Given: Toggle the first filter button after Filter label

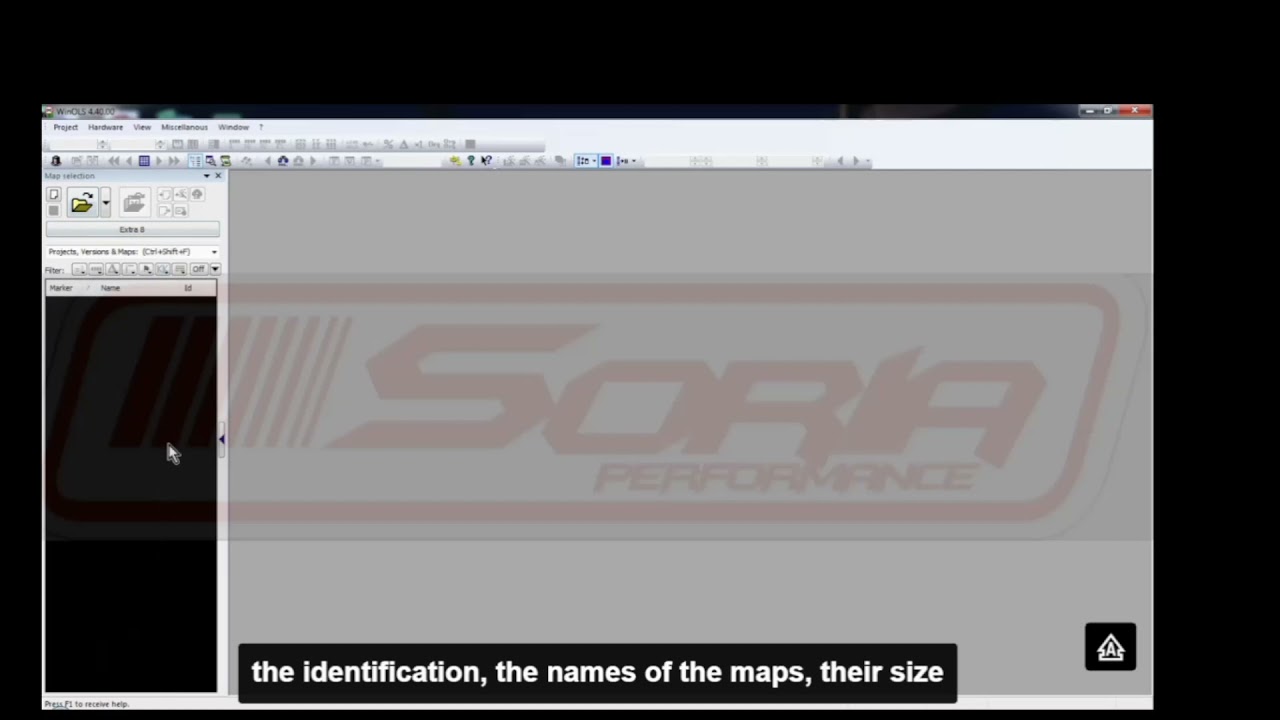Looking at the screenshot, I should (79, 269).
